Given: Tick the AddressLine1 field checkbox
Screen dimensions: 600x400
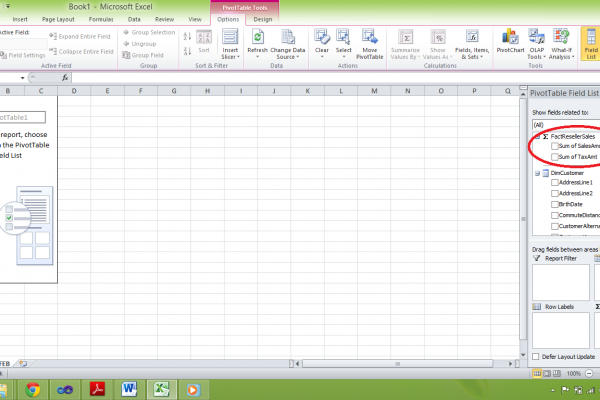Looking at the screenshot, I should point(555,183).
